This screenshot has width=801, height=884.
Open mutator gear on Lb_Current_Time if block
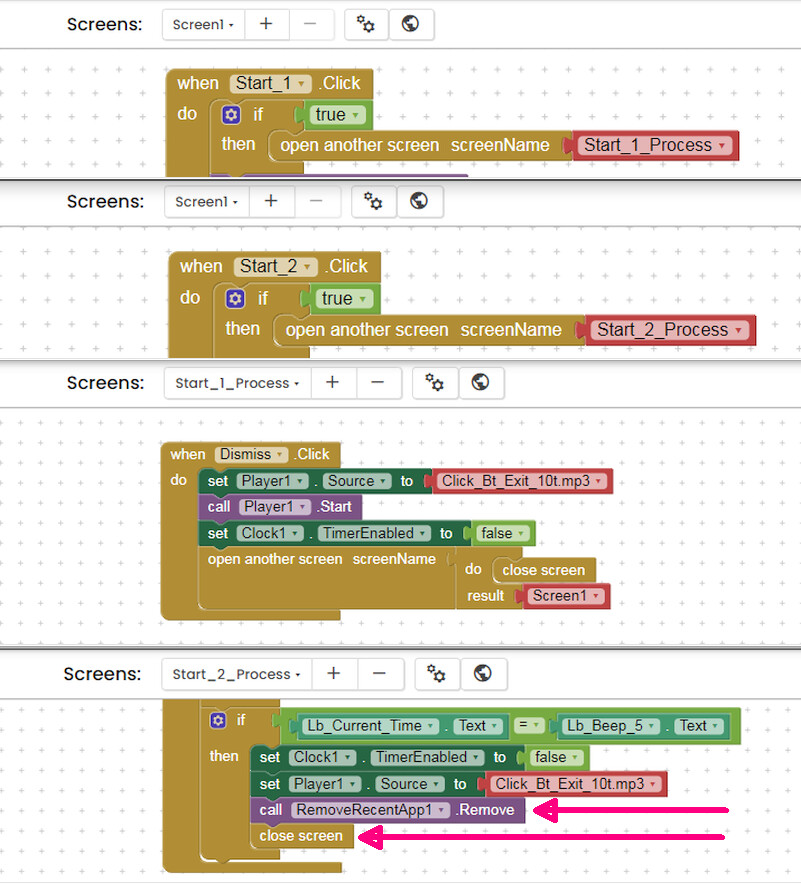point(218,721)
